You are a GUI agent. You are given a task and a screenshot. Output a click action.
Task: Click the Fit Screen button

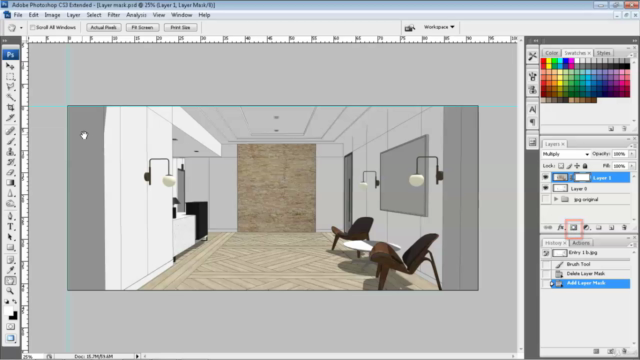142,27
